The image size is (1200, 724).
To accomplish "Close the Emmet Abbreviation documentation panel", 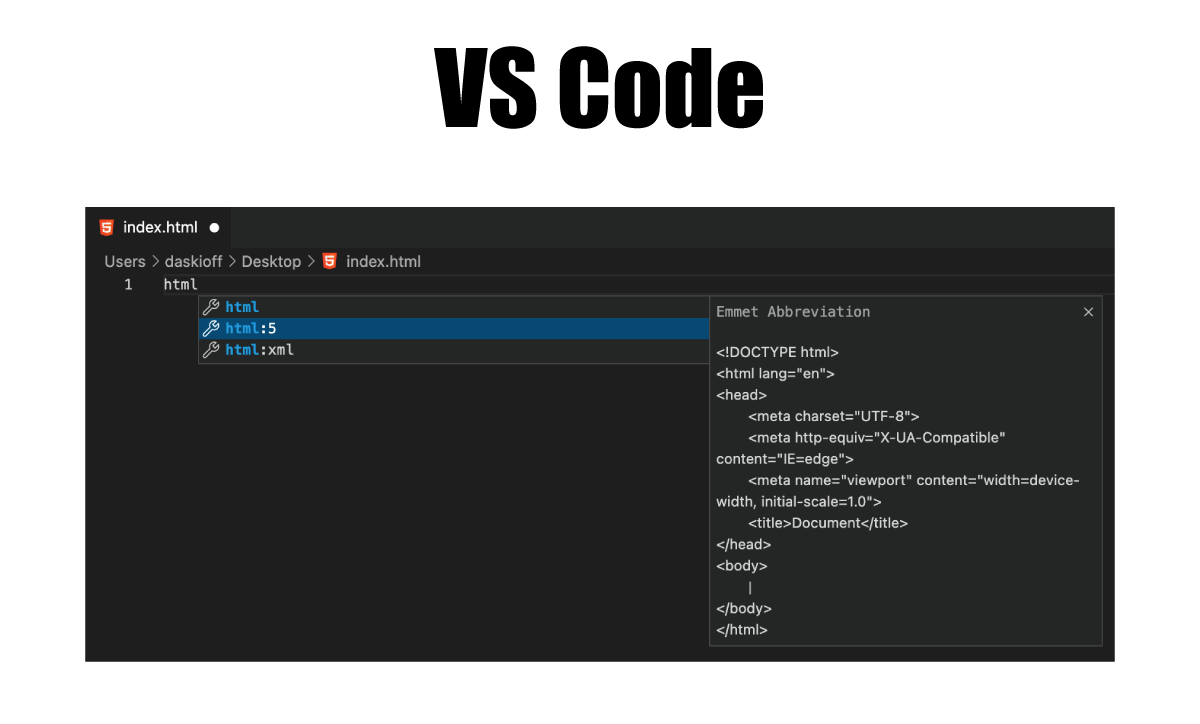I will (1088, 311).
